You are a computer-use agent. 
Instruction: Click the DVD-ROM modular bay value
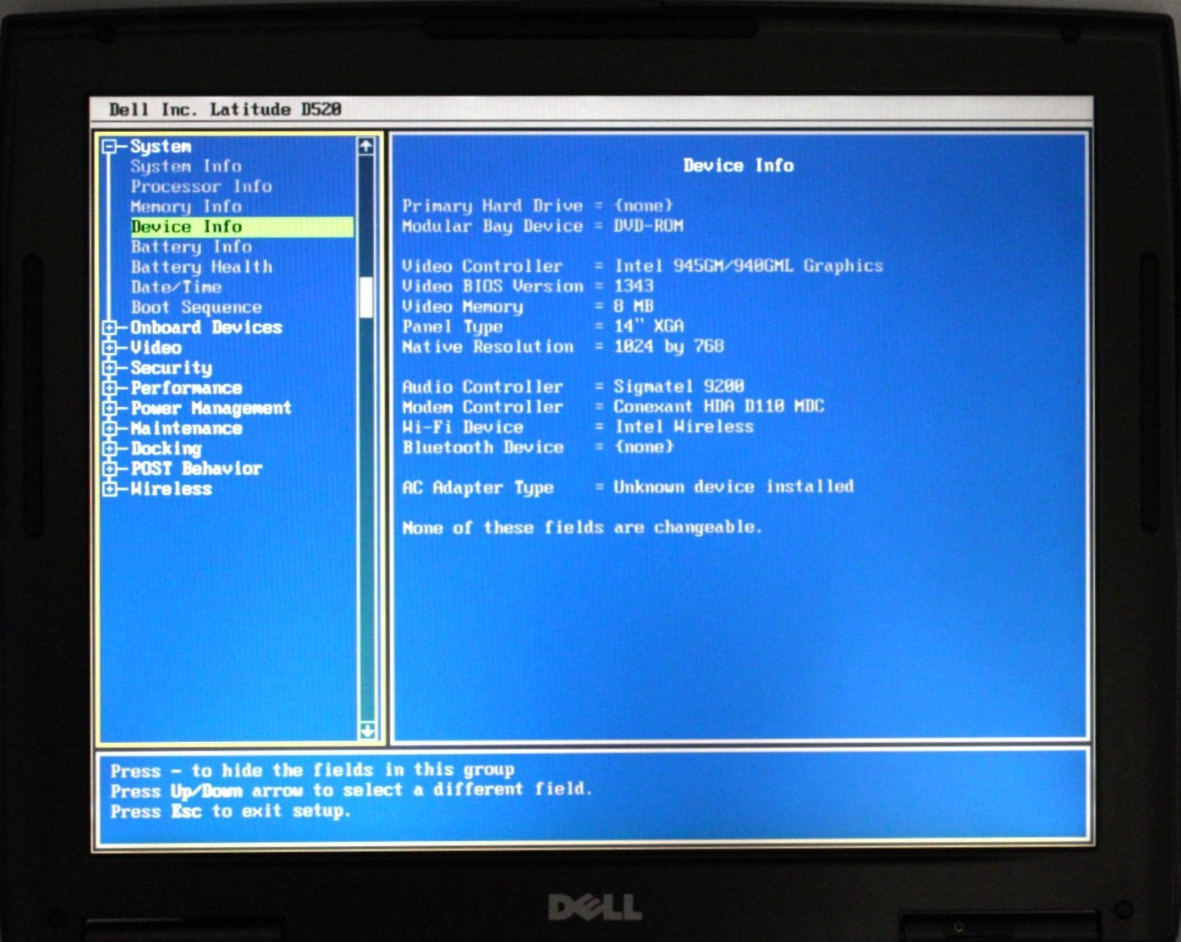pyautogui.click(x=648, y=226)
